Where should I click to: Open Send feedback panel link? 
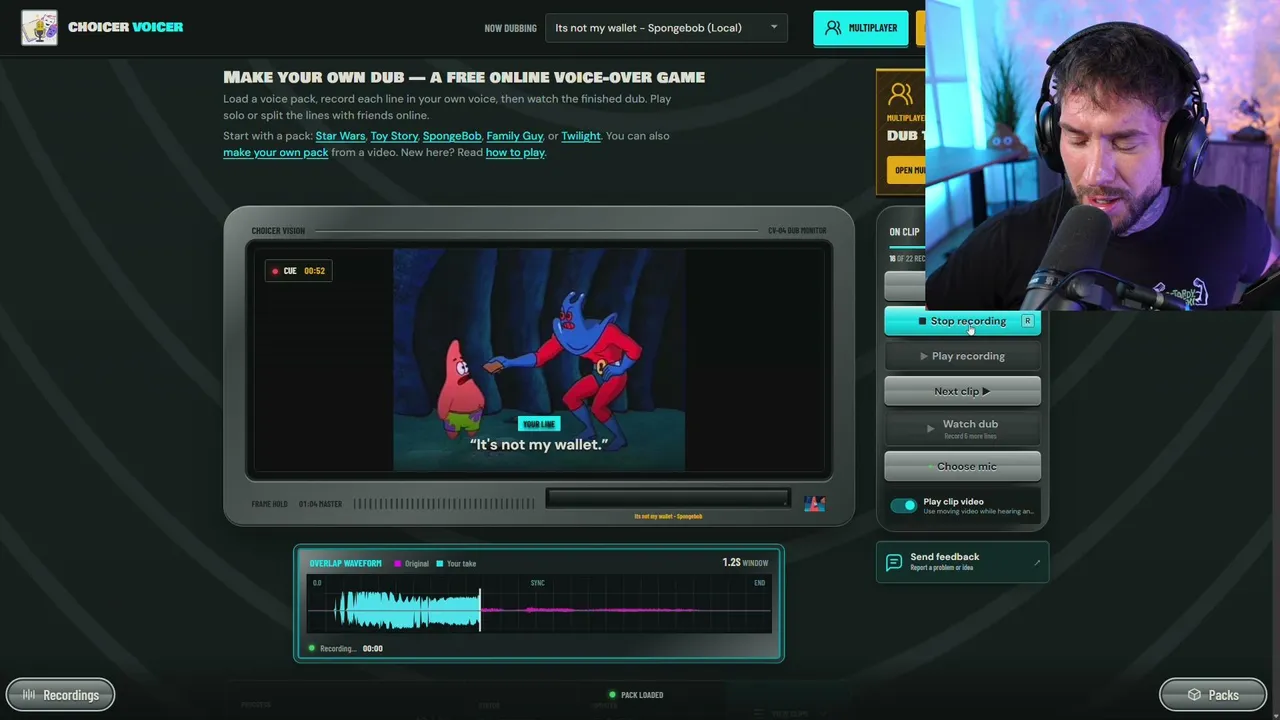962,562
